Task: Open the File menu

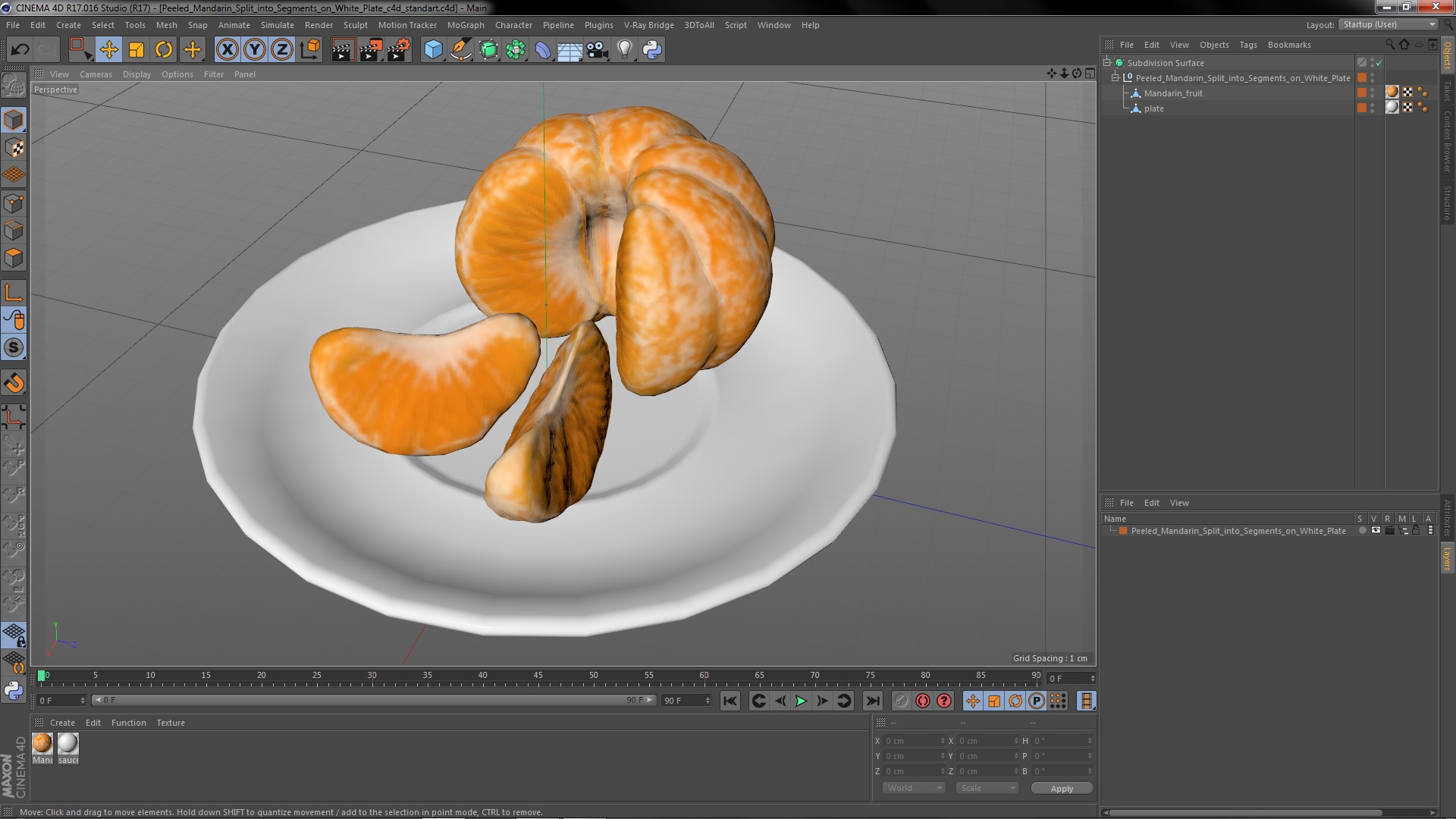Action: (x=13, y=25)
